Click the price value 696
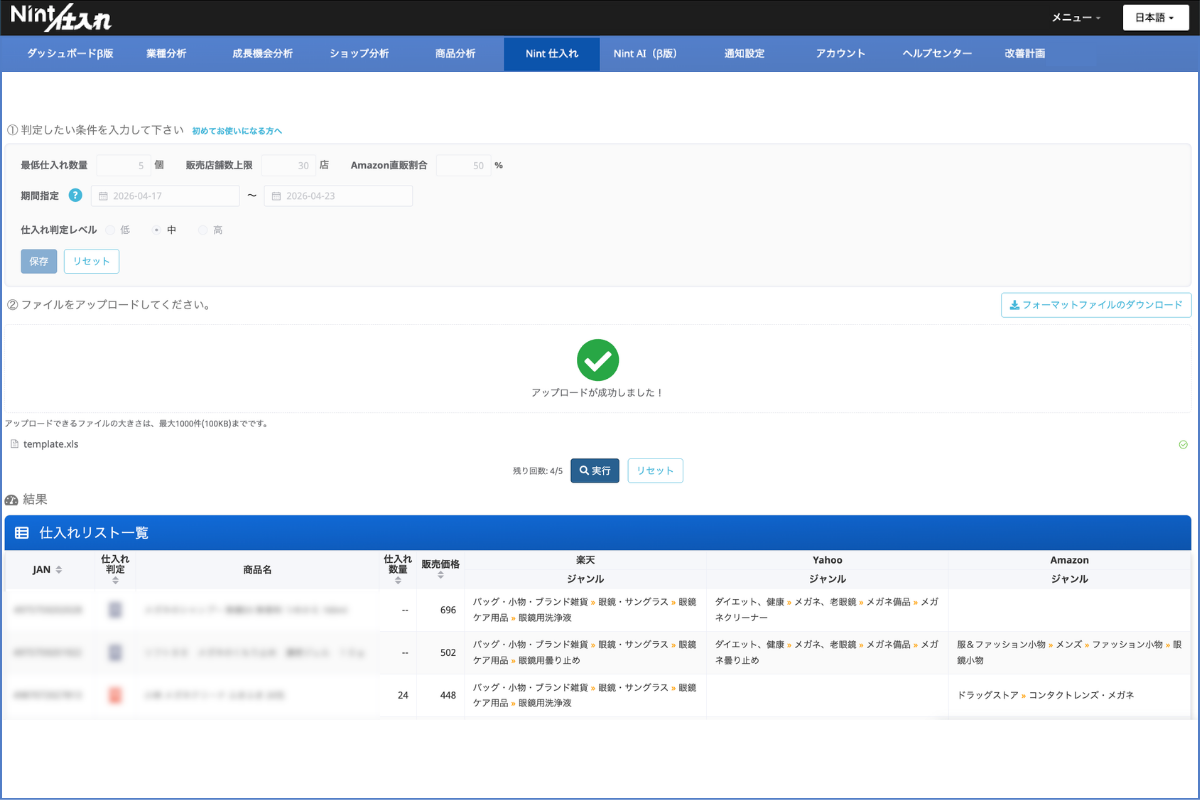The width and height of the screenshot is (1200, 800). point(447,610)
